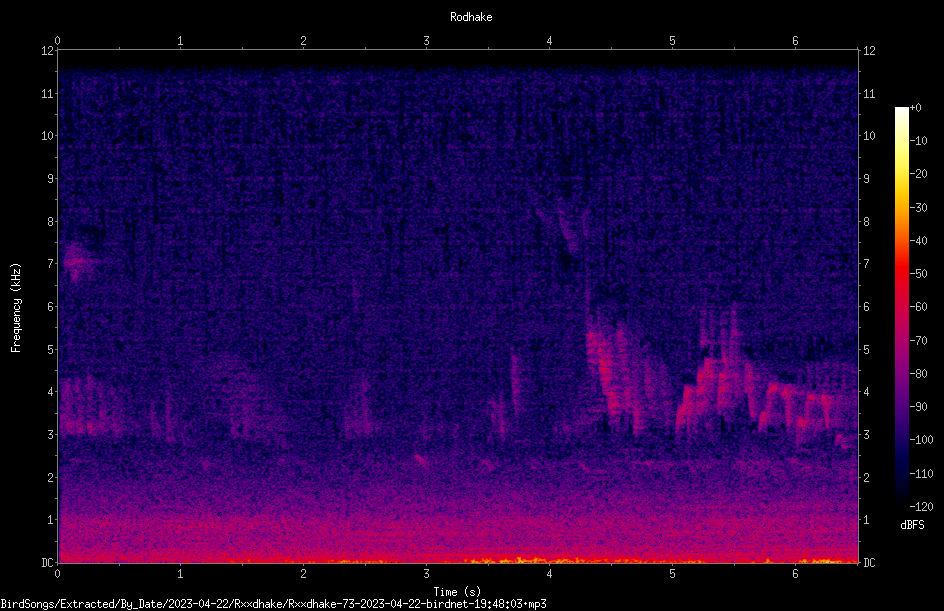The width and height of the screenshot is (944, 611).
Task: Click the -30 colorbar tick label
Action: pyautogui.click(x=919, y=207)
